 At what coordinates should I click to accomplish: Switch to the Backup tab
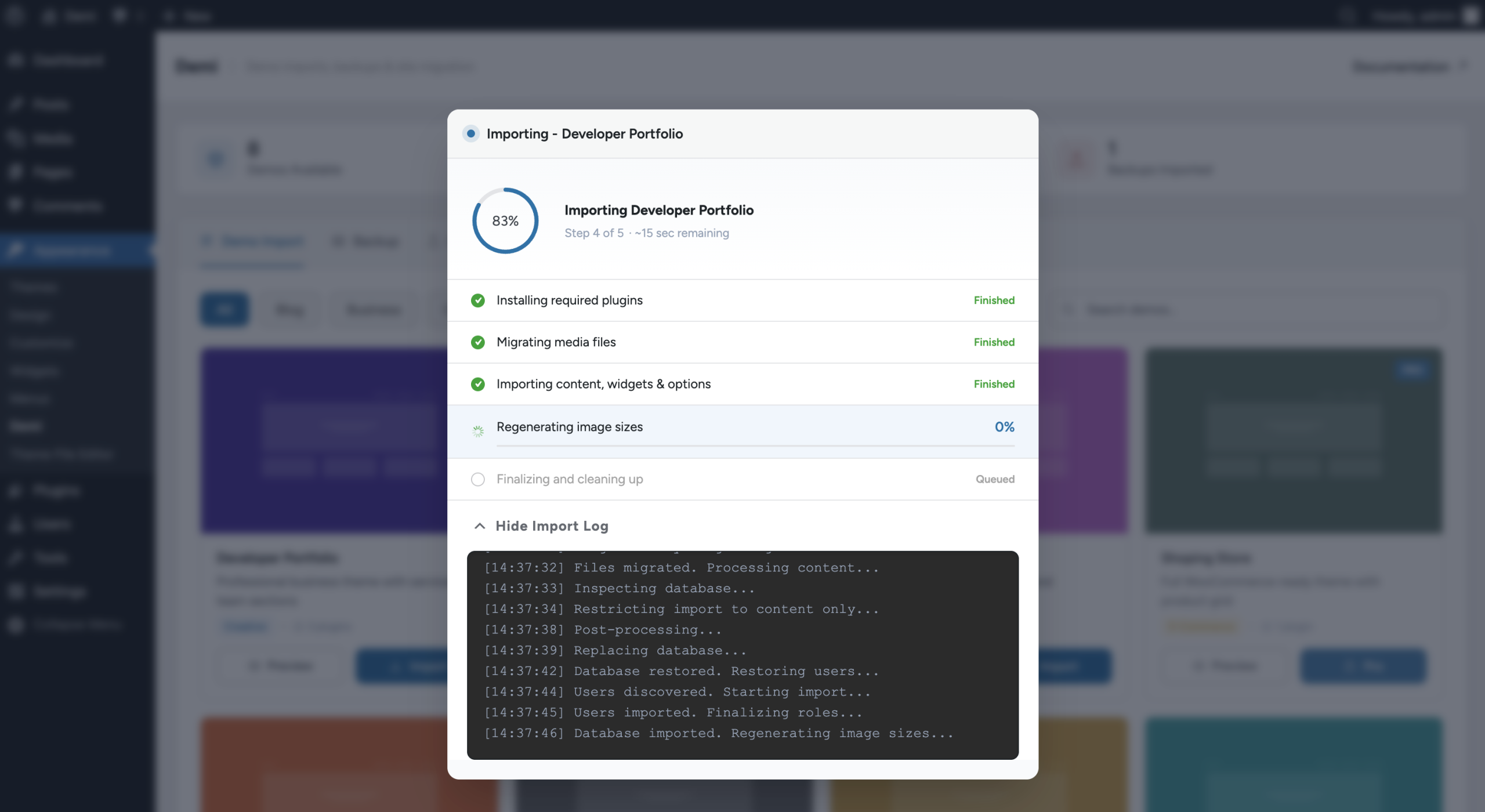click(367, 241)
